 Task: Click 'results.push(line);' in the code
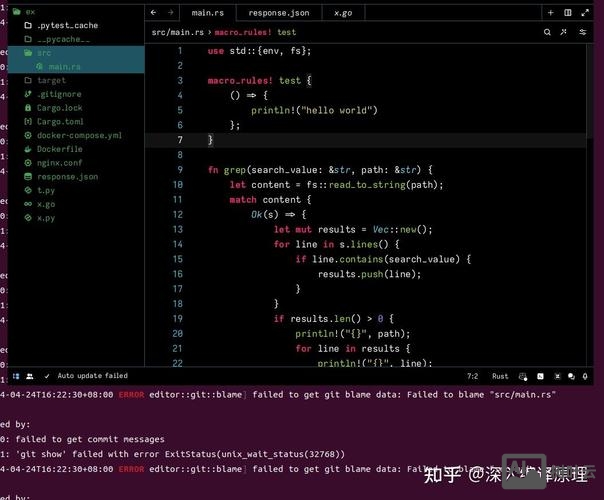369,274
